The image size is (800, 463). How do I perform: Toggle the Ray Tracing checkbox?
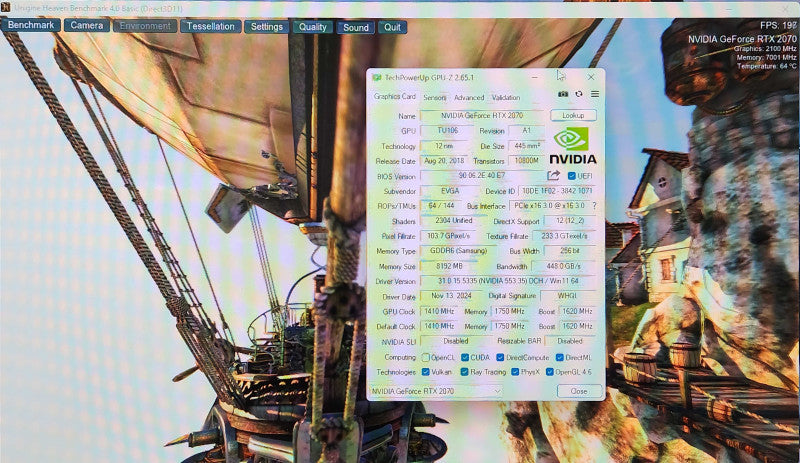(464, 372)
